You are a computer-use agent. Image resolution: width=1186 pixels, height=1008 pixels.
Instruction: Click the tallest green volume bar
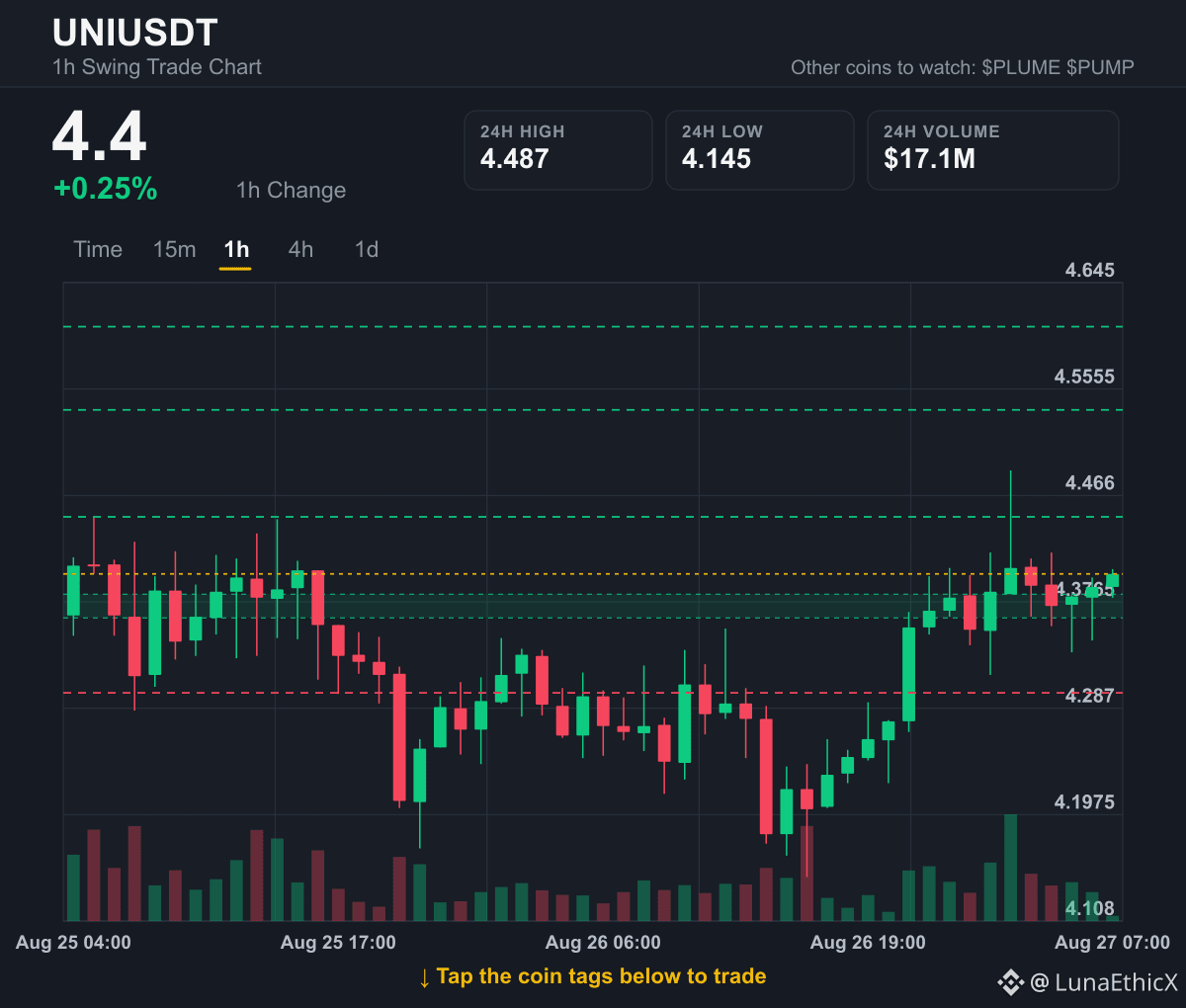point(1010,868)
